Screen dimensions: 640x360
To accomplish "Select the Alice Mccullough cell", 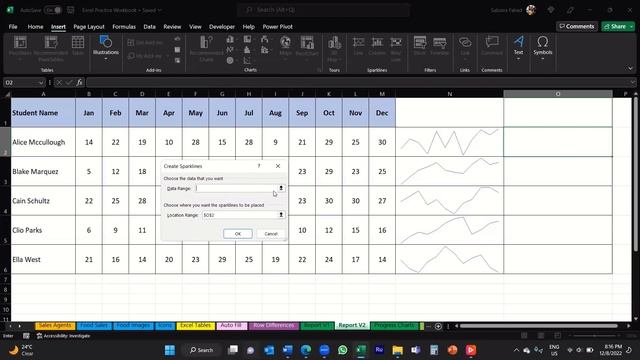I will (x=43, y=142).
